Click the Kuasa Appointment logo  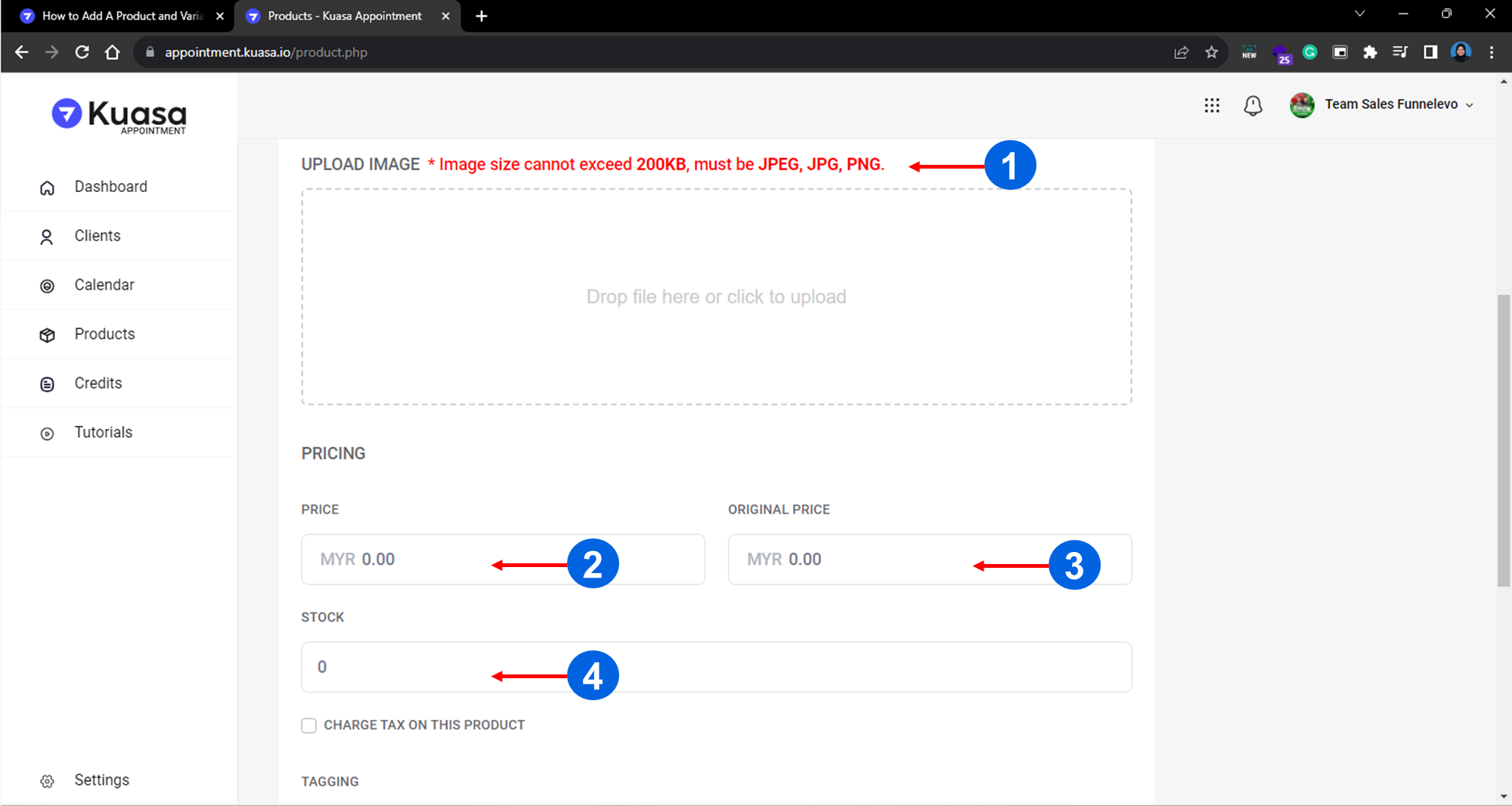tap(119, 116)
